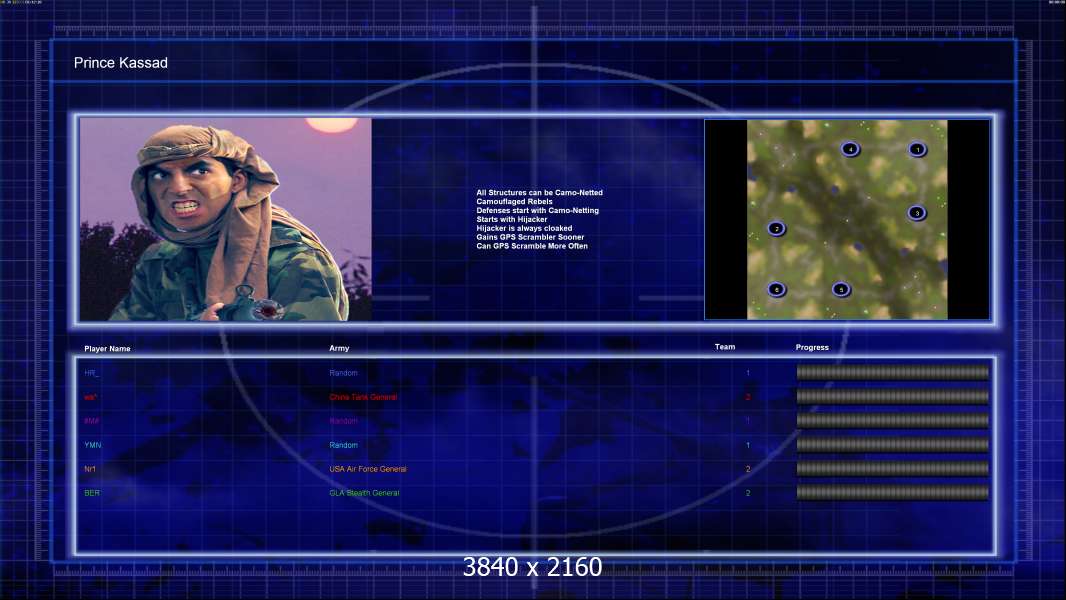Click "All Structures can be Camo-Netted" line
Viewport: 1066px width, 600px height.
[x=539, y=192]
